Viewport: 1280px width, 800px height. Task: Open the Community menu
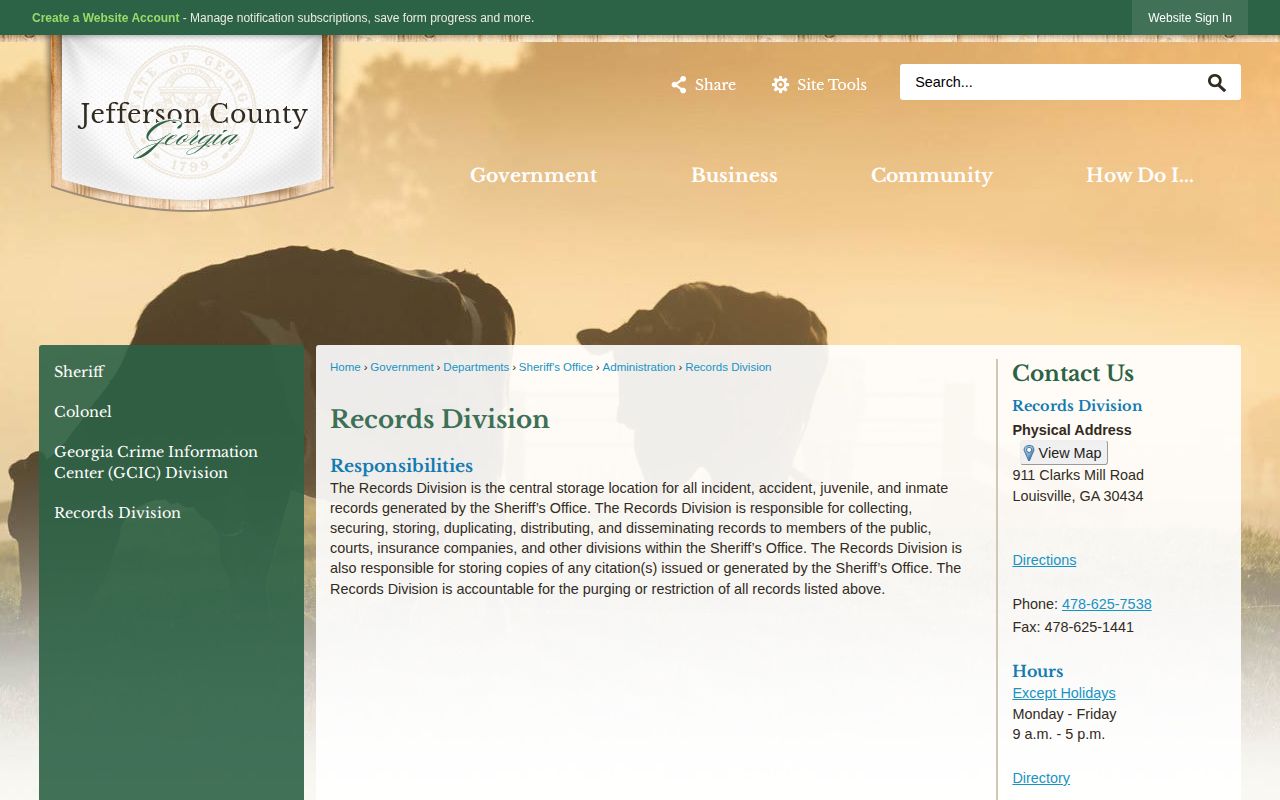(x=931, y=175)
